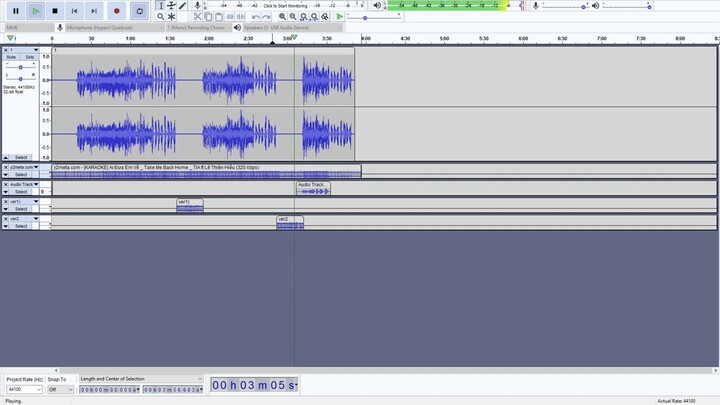Start recording with the red Record button

coord(117,11)
